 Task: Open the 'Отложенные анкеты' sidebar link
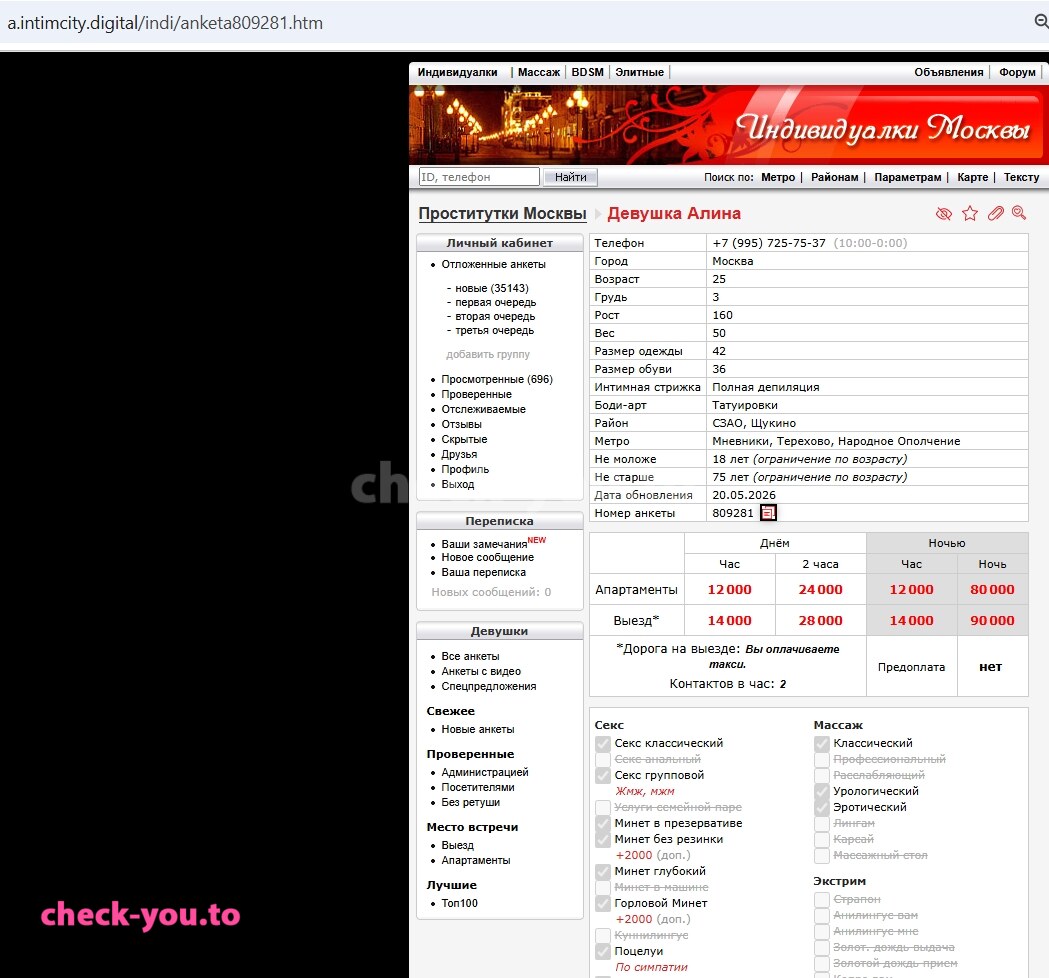[x=493, y=264]
